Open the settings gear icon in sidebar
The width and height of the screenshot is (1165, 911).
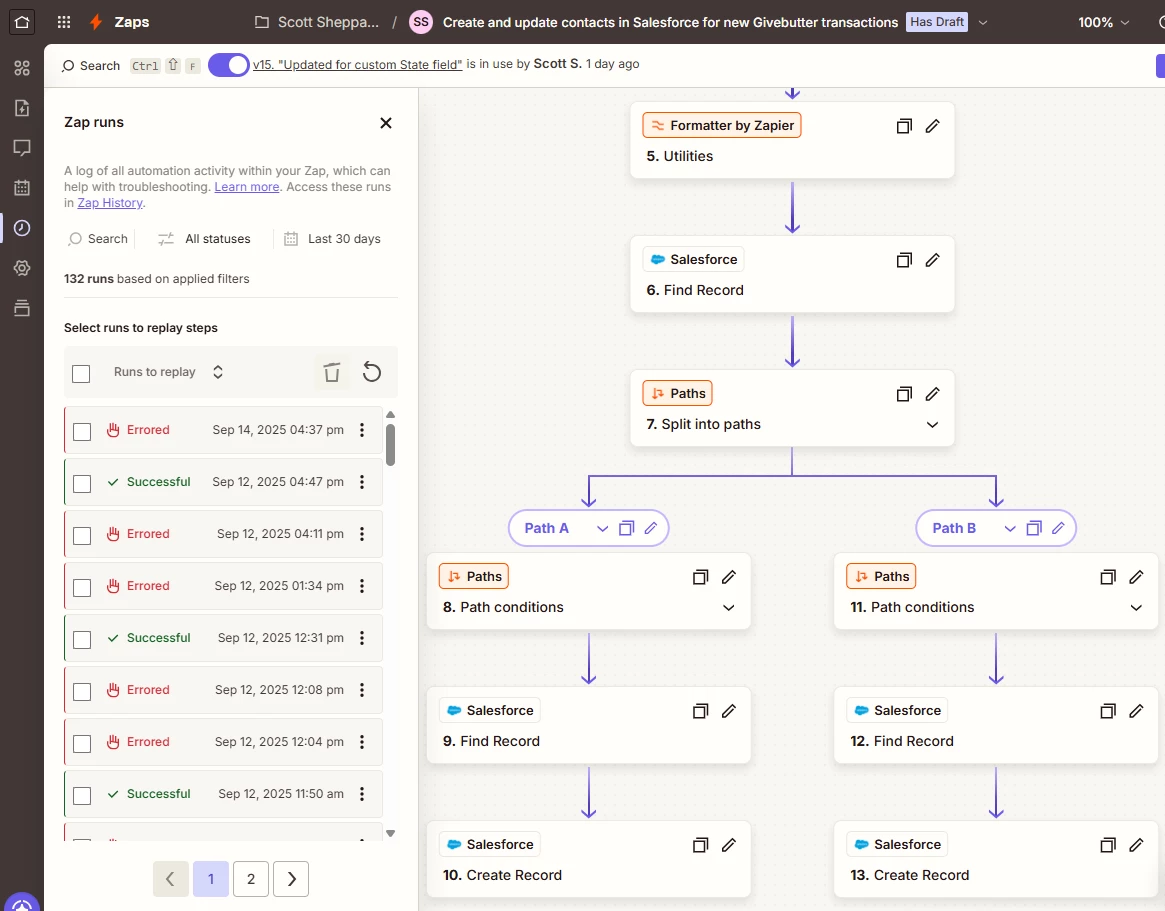click(x=22, y=268)
